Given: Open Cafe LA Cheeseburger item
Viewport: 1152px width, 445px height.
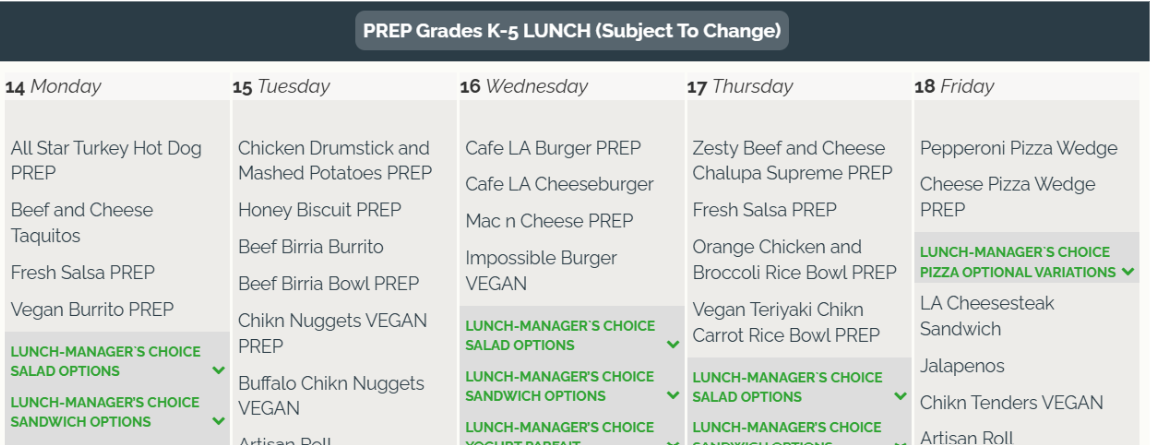Looking at the screenshot, I should point(559,184).
